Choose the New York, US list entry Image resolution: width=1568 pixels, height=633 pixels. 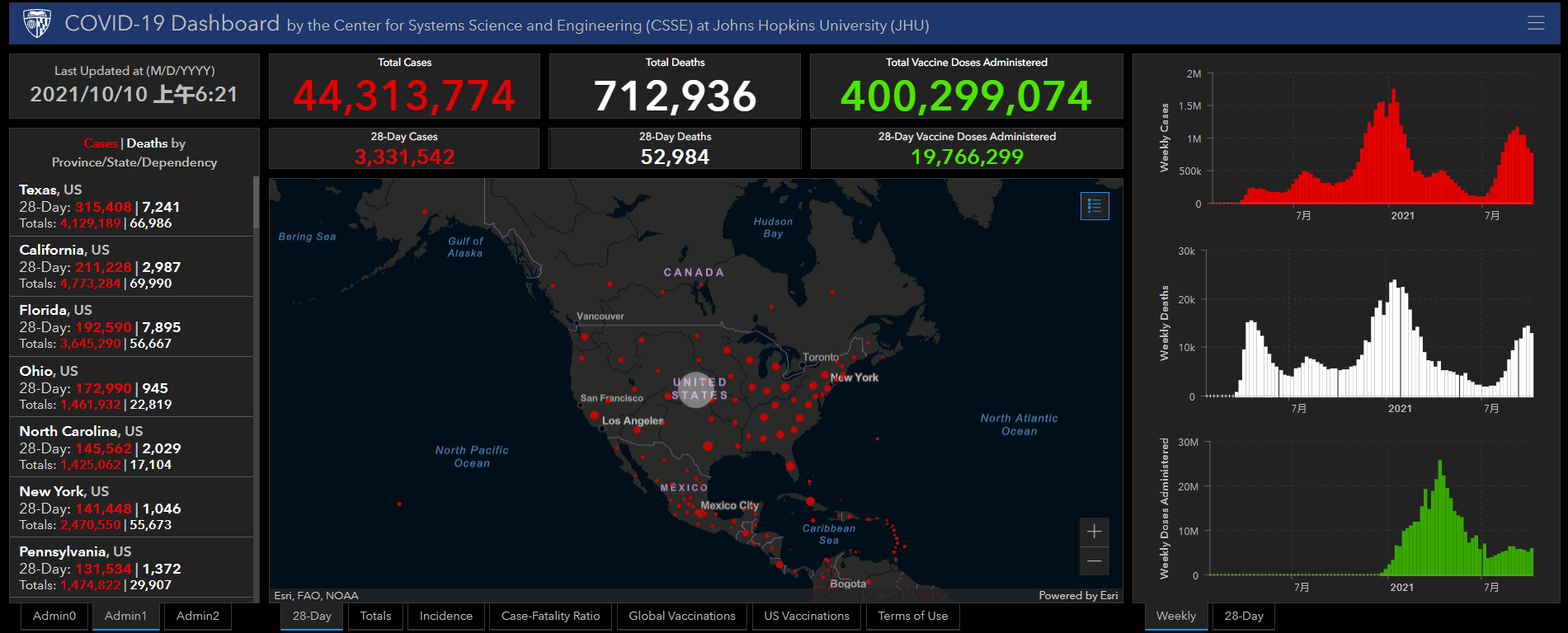pos(131,508)
